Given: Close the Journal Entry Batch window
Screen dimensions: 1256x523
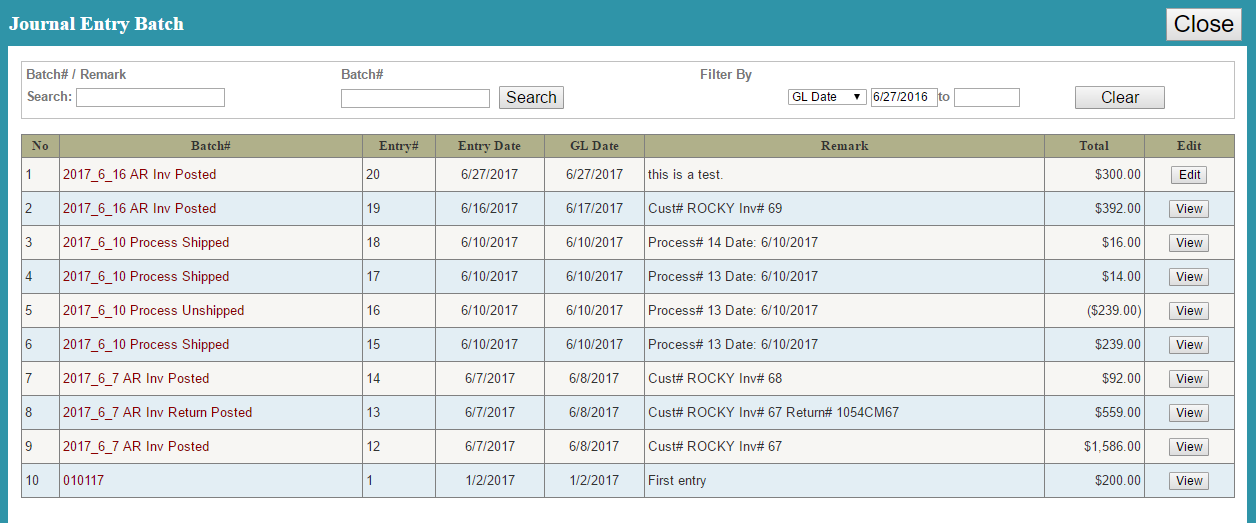Looking at the screenshot, I should point(1203,24).
